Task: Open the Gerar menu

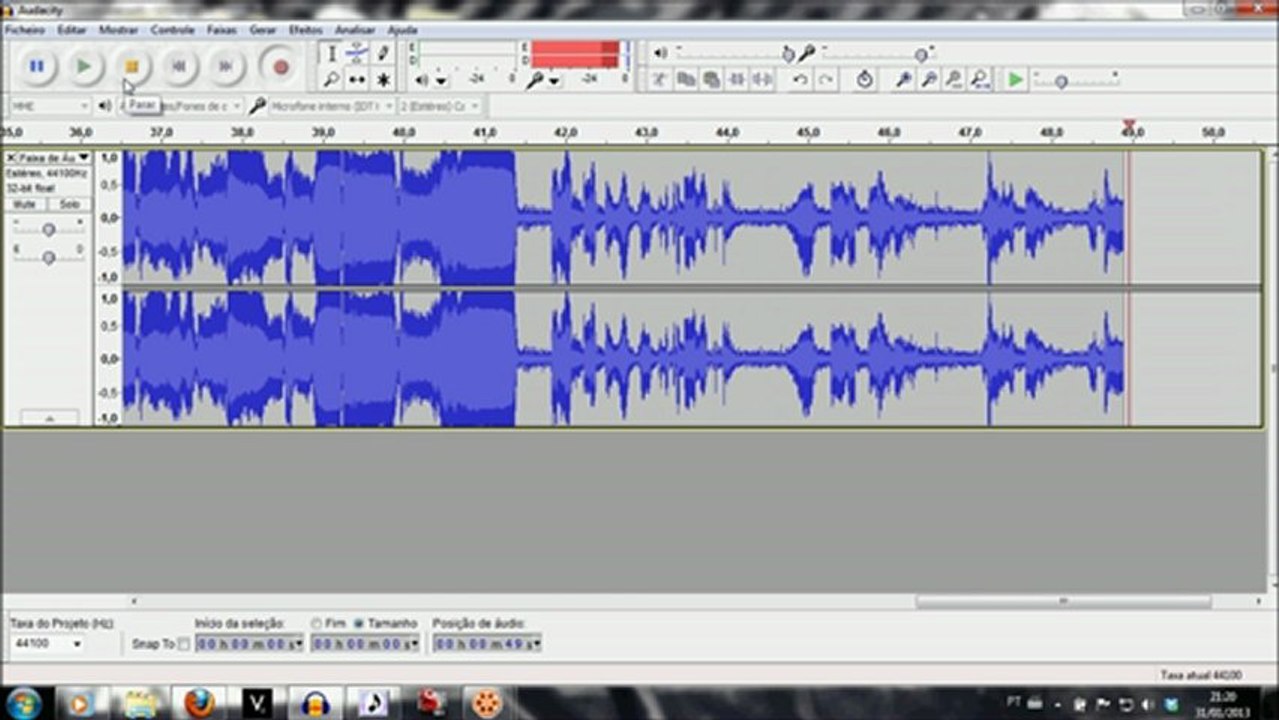Action: click(263, 30)
